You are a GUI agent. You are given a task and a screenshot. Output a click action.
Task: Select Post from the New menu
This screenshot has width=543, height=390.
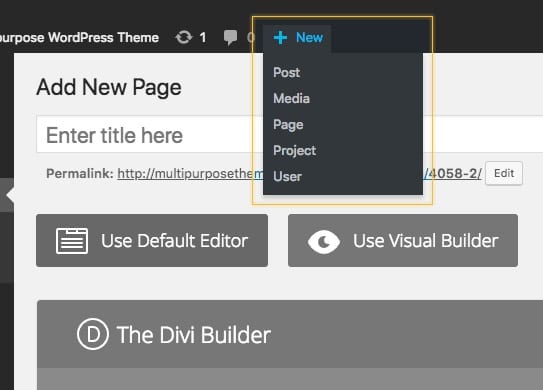[286, 73]
